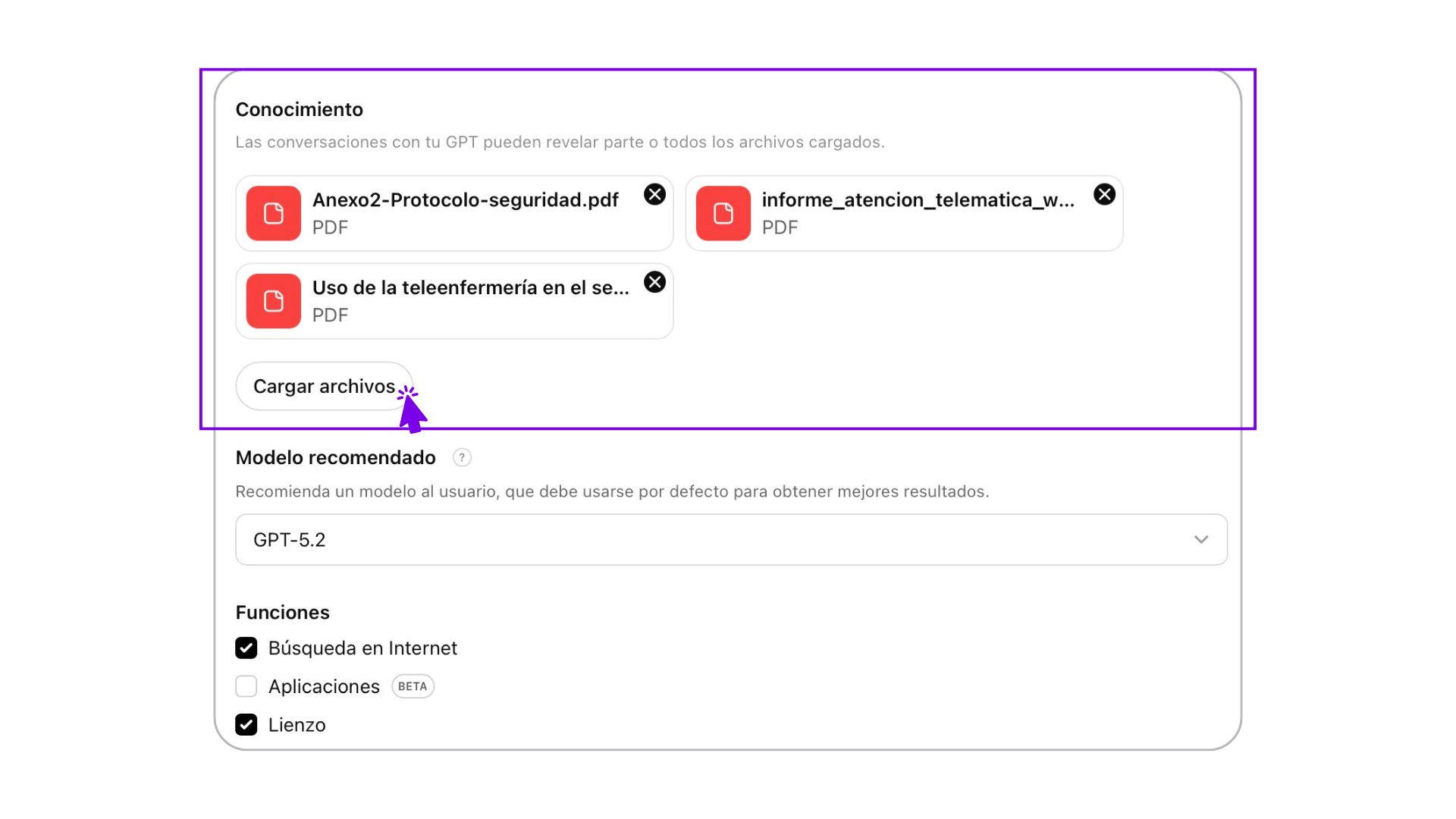This screenshot has height=819, width=1456.
Task: Click the Aplicaciones option label
Action: click(324, 686)
